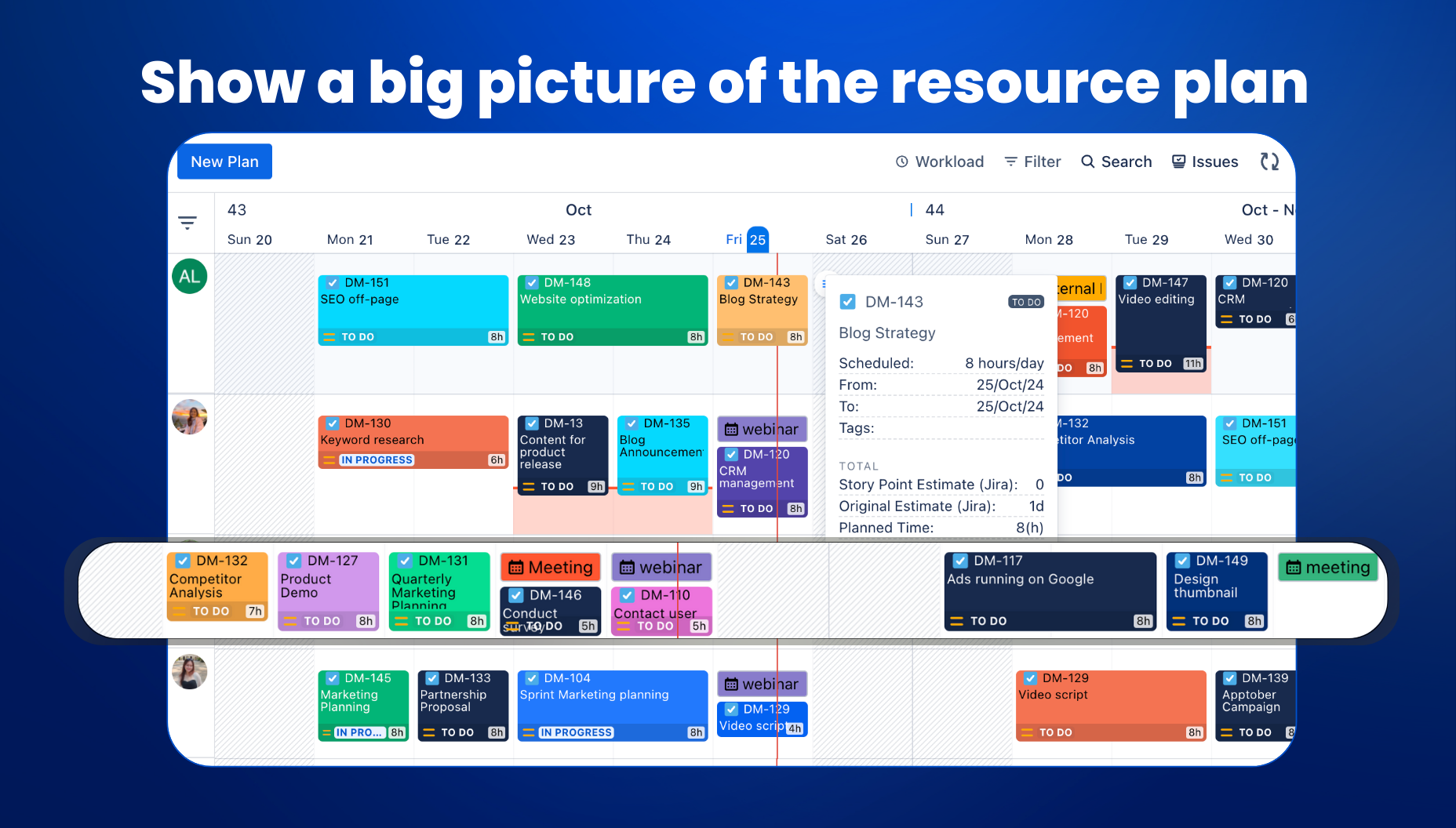
Task: Toggle checkbox on DM-132 Competitor Analysis card
Action: pos(183,561)
